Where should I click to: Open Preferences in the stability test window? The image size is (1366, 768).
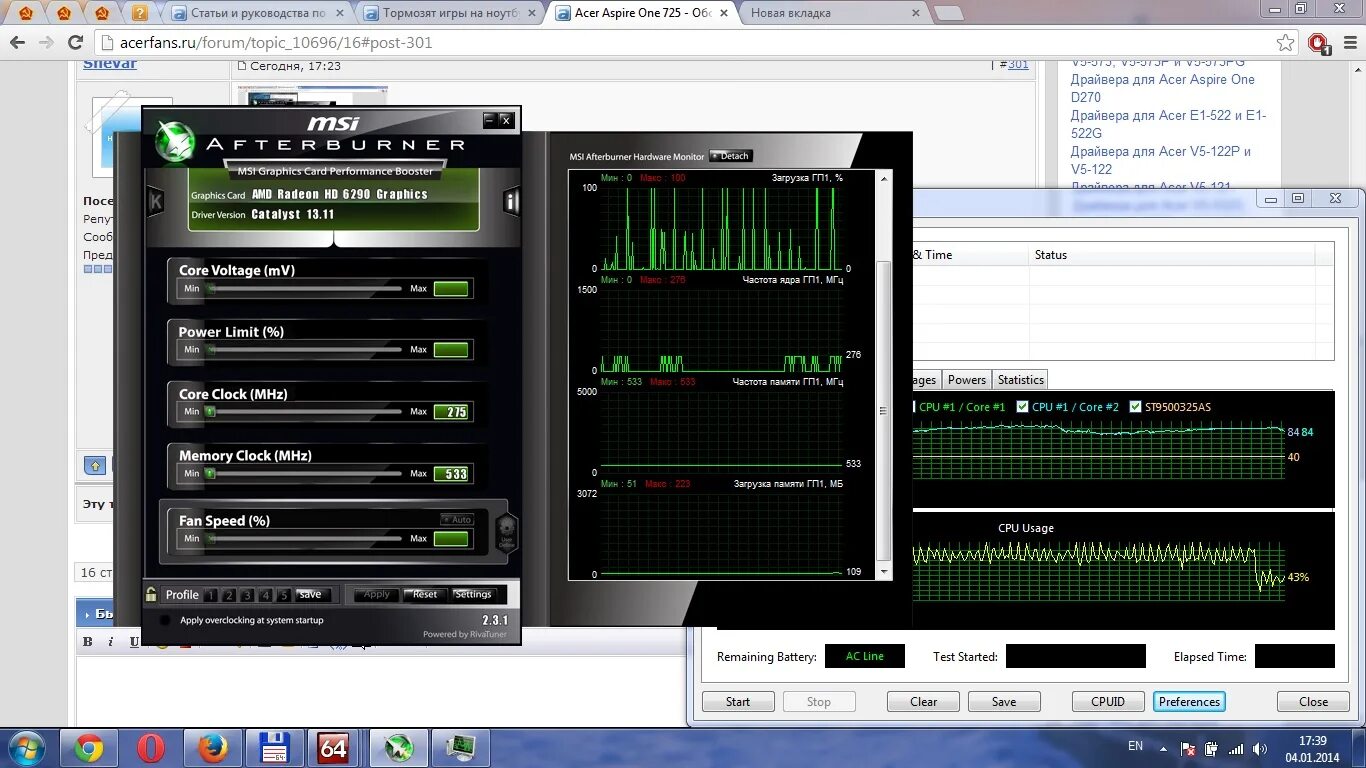pos(1189,702)
